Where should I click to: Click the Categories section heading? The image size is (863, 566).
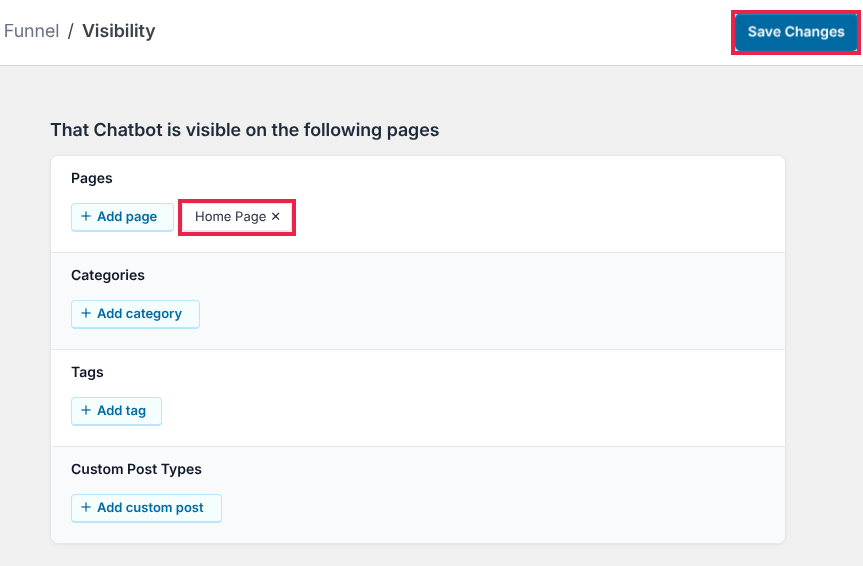pos(108,276)
